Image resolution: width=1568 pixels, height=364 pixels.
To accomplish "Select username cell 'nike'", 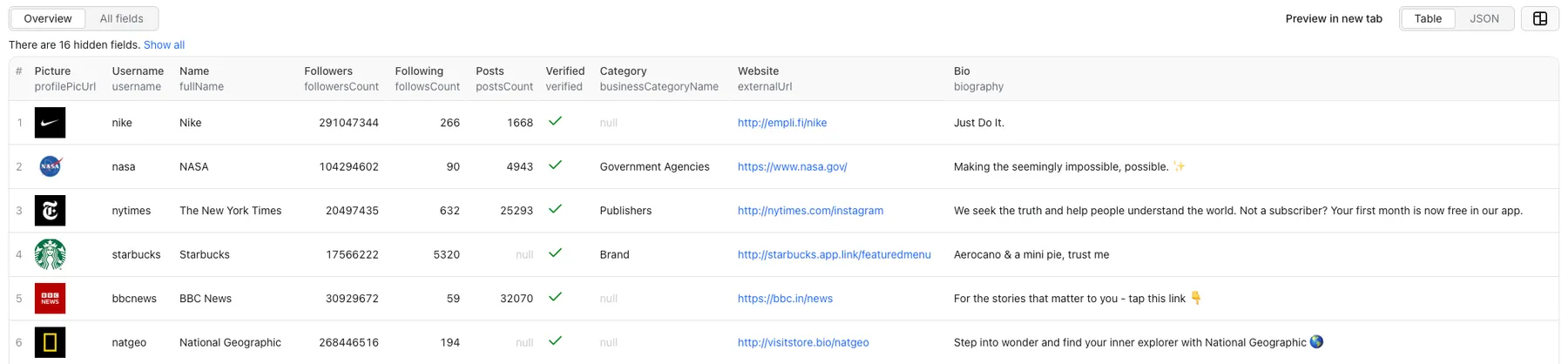I will pyautogui.click(x=122, y=123).
